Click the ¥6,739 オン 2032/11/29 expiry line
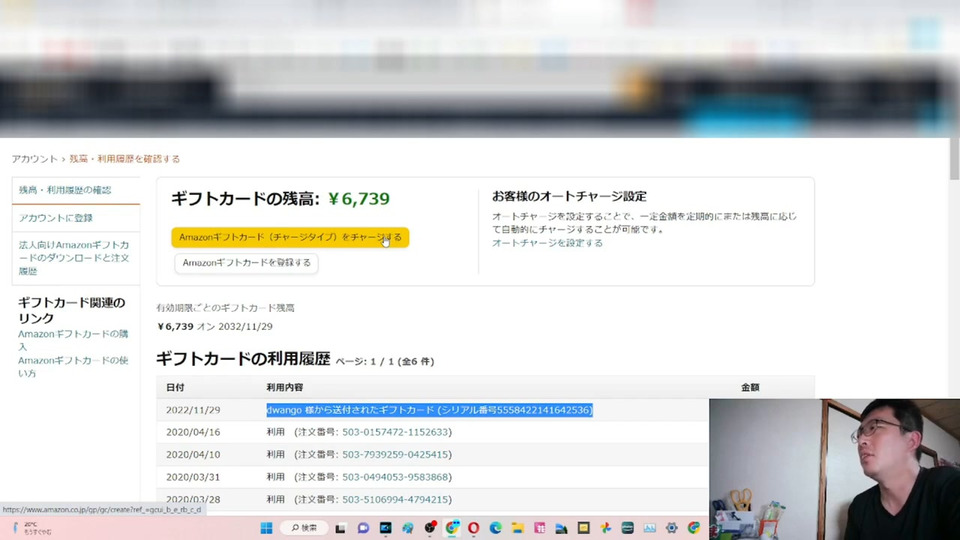The image size is (960, 540). point(215,327)
